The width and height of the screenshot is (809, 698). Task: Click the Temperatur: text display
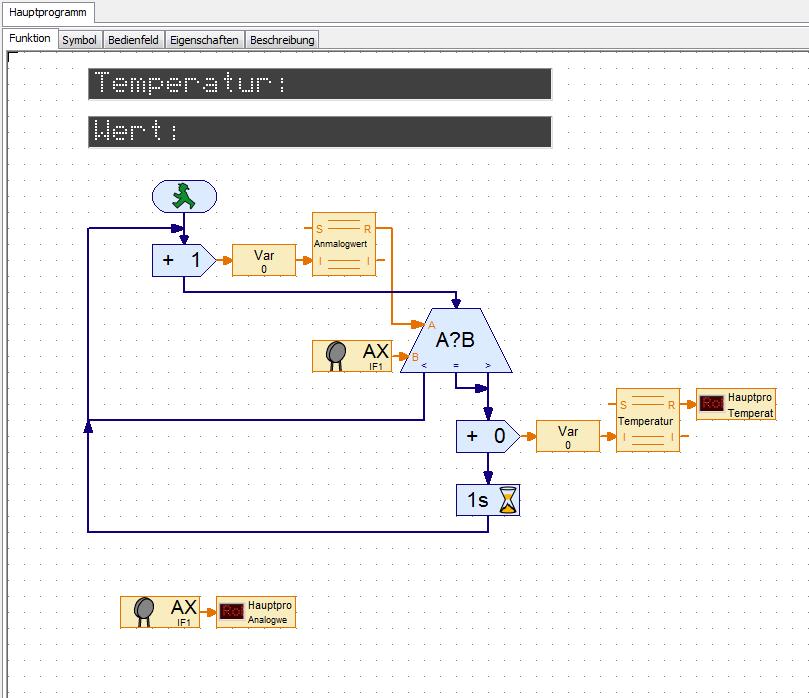pyautogui.click(x=319, y=84)
